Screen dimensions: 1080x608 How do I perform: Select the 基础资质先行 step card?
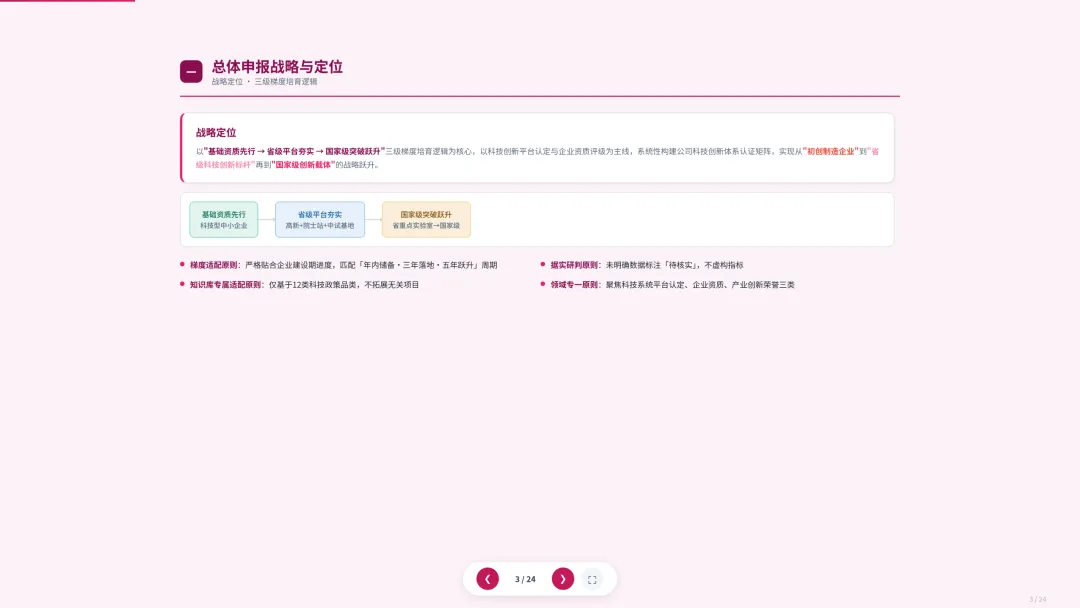pyautogui.click(x=224, y=220)
